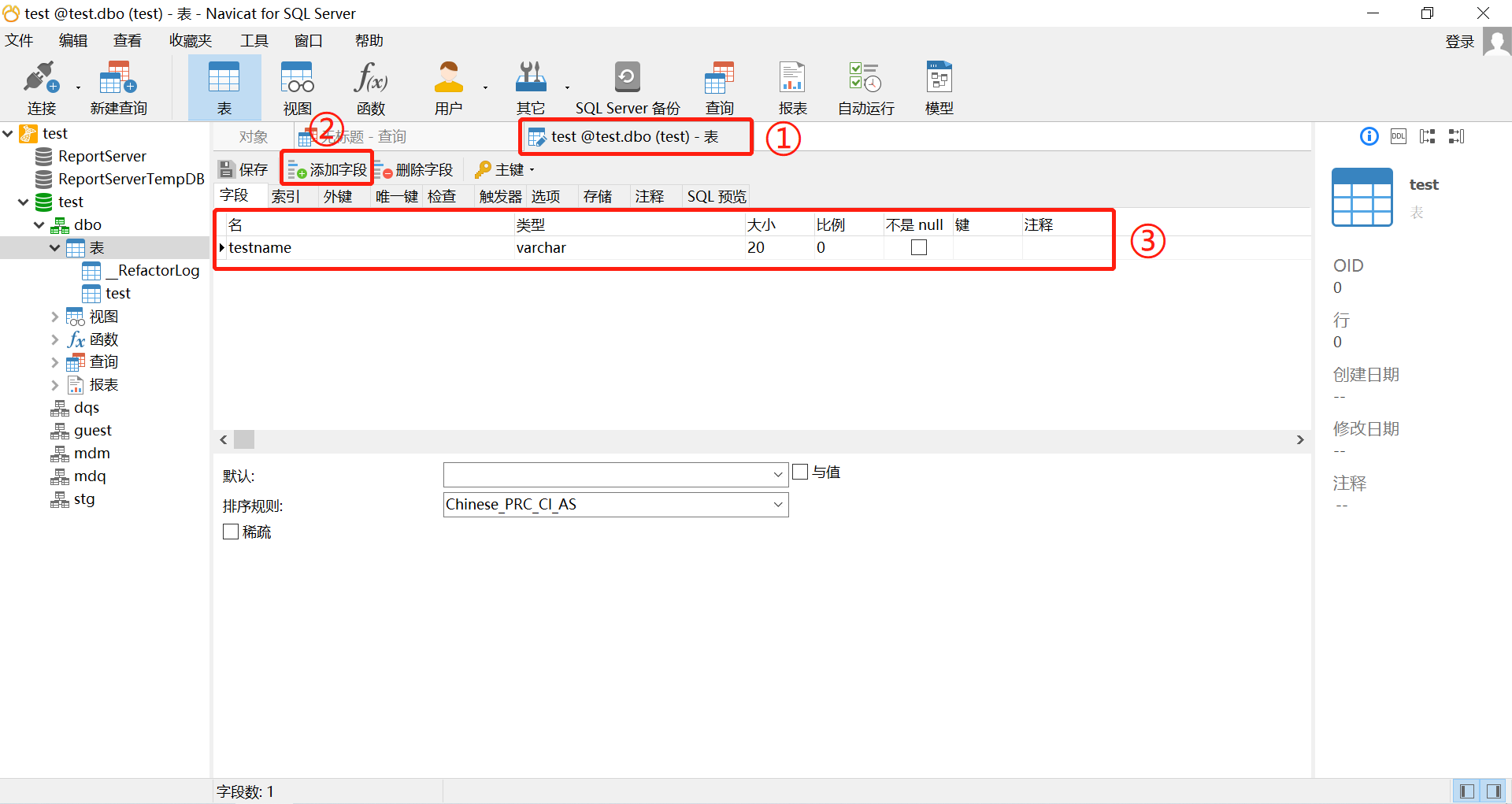Collapse the test connection node

pos(8,134)
